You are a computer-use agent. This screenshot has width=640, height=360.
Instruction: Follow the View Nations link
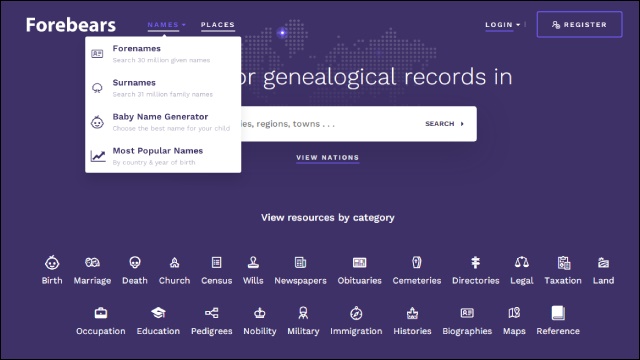tap(328, 158)
